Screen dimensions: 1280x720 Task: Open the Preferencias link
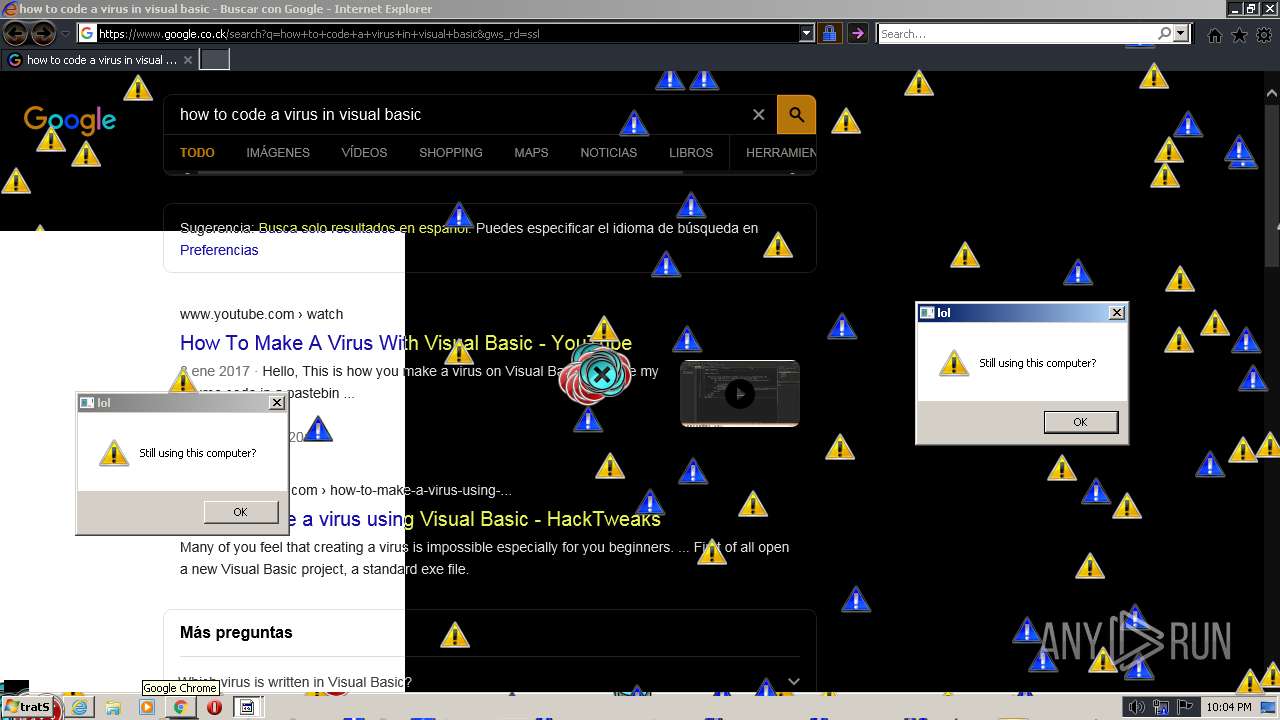point(219,250)
